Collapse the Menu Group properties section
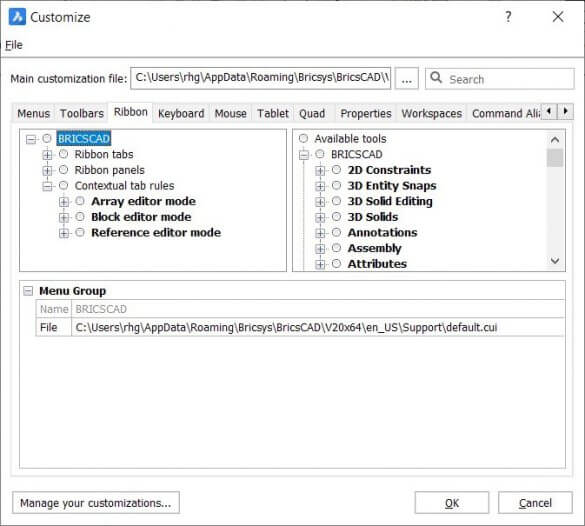 pyautogui.click(x=28, y=291)
